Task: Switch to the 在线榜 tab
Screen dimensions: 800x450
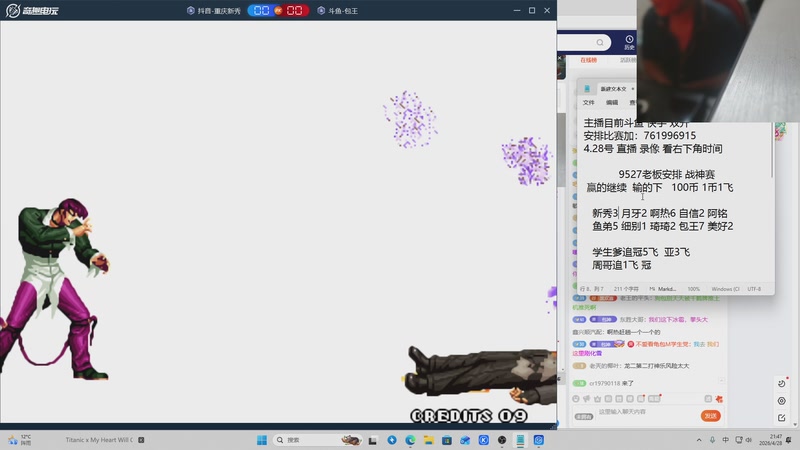Action: tap(588, 60)
